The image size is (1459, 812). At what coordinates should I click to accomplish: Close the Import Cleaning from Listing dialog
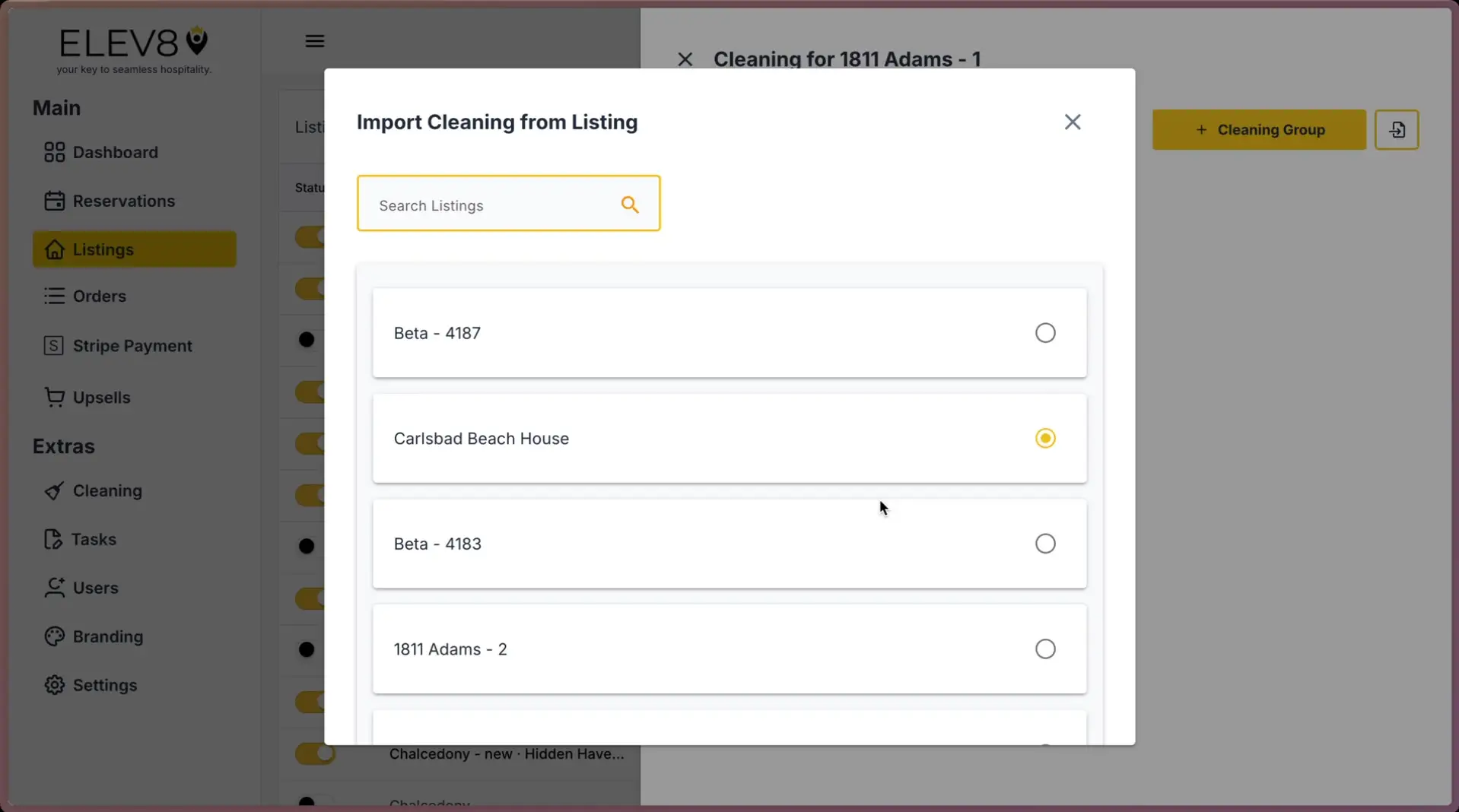[1072, 122]
